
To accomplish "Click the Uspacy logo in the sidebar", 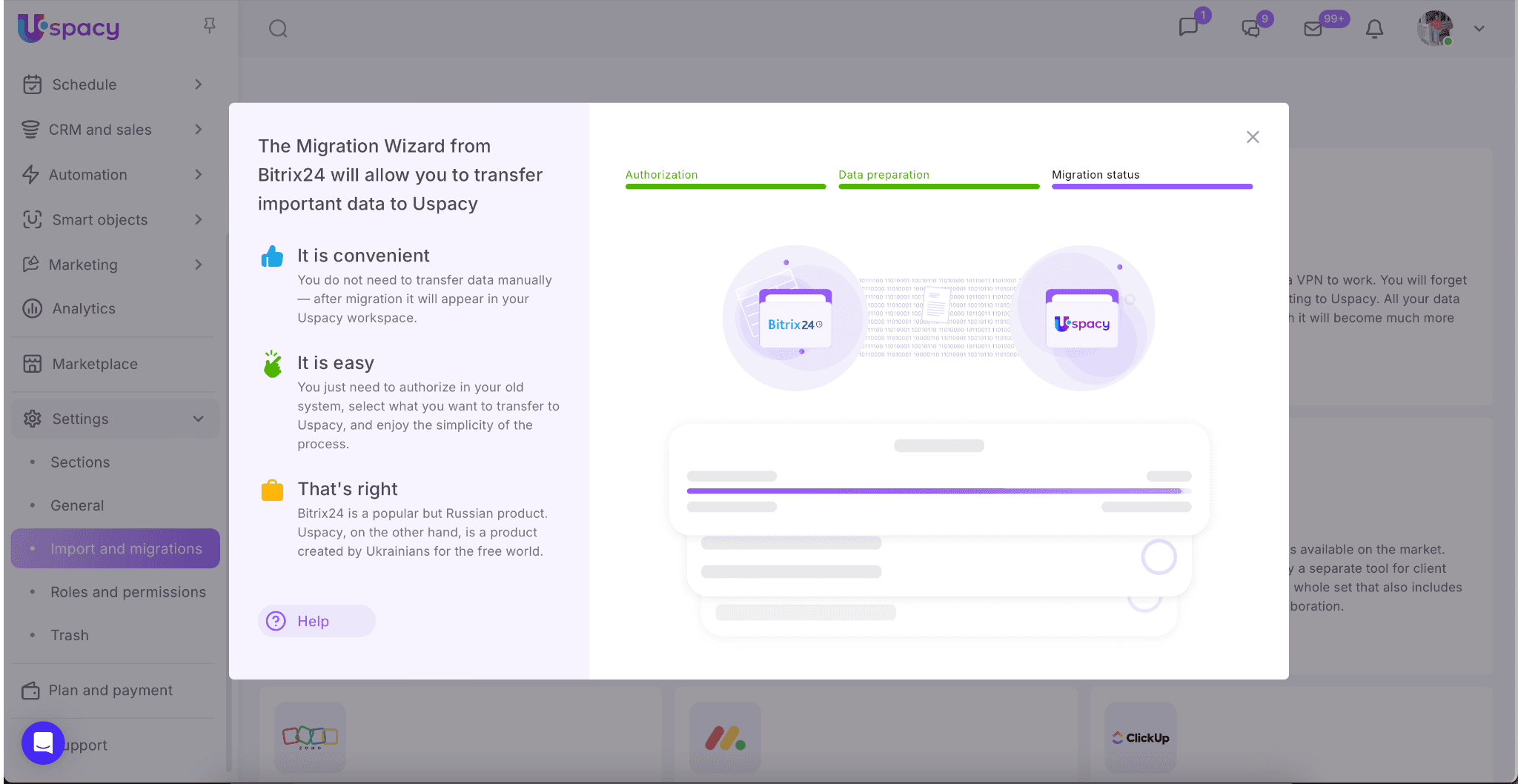I will (x=68, y=28).
